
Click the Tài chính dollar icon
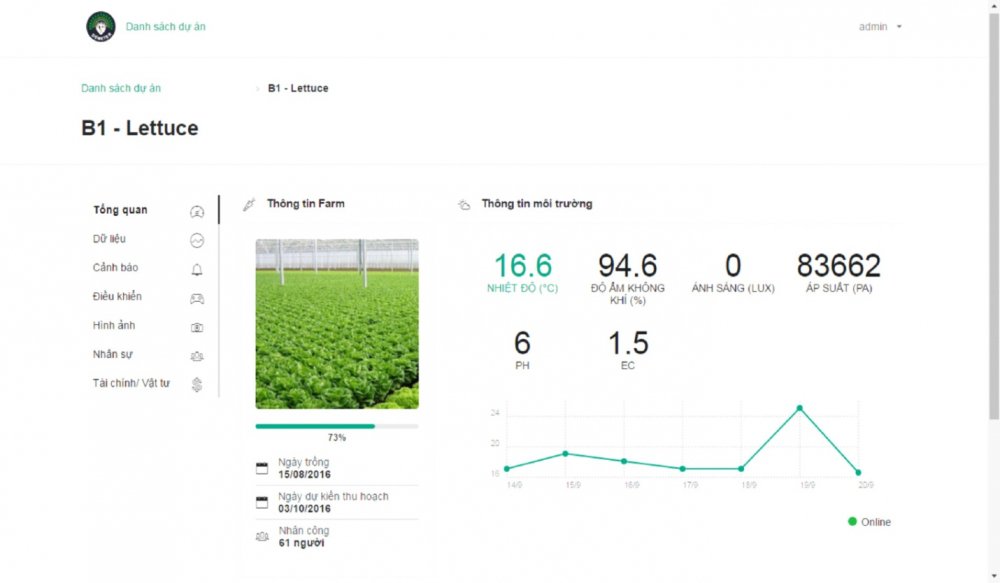[197, 384]
